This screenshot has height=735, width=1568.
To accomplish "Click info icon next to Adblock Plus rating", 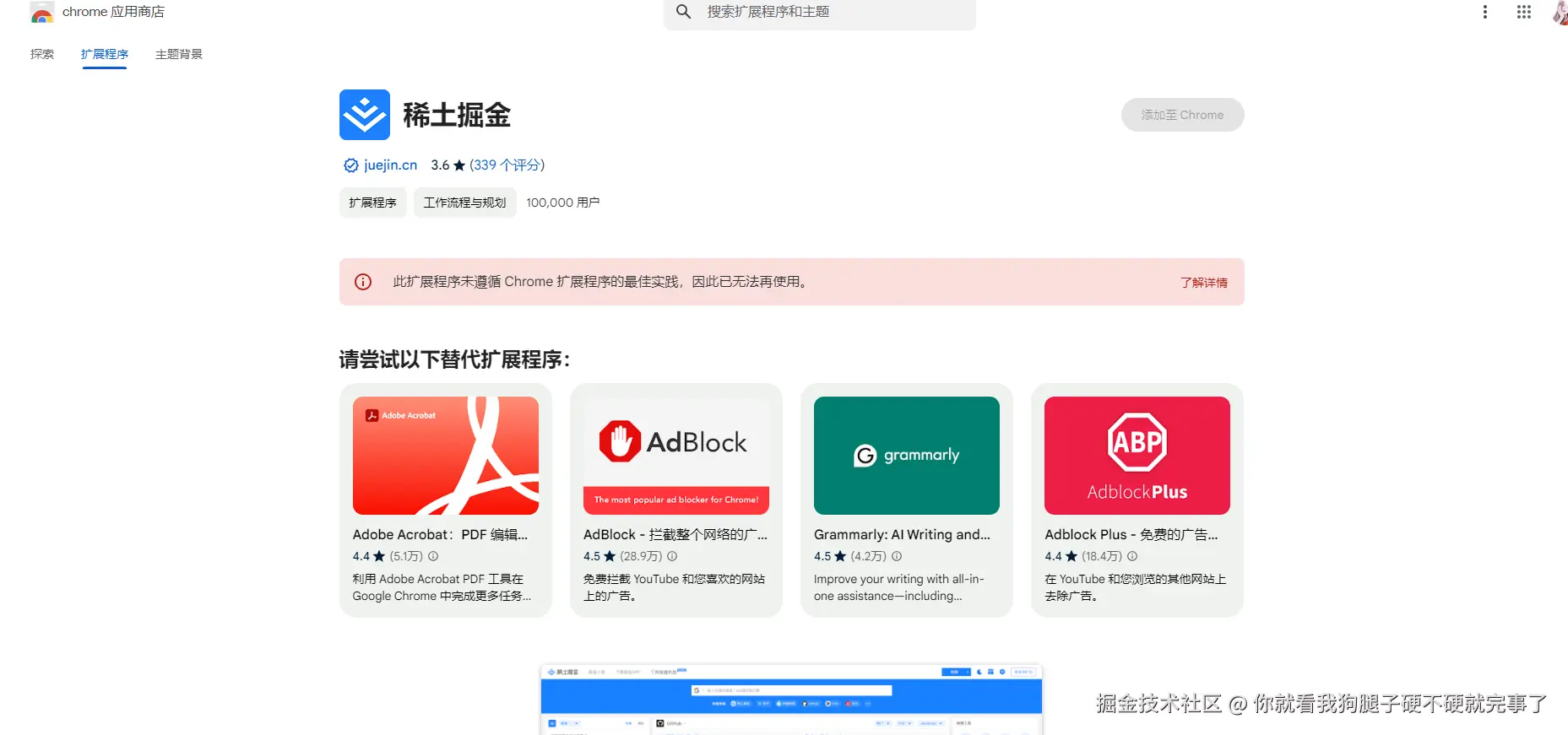I will coord(1132,556).
